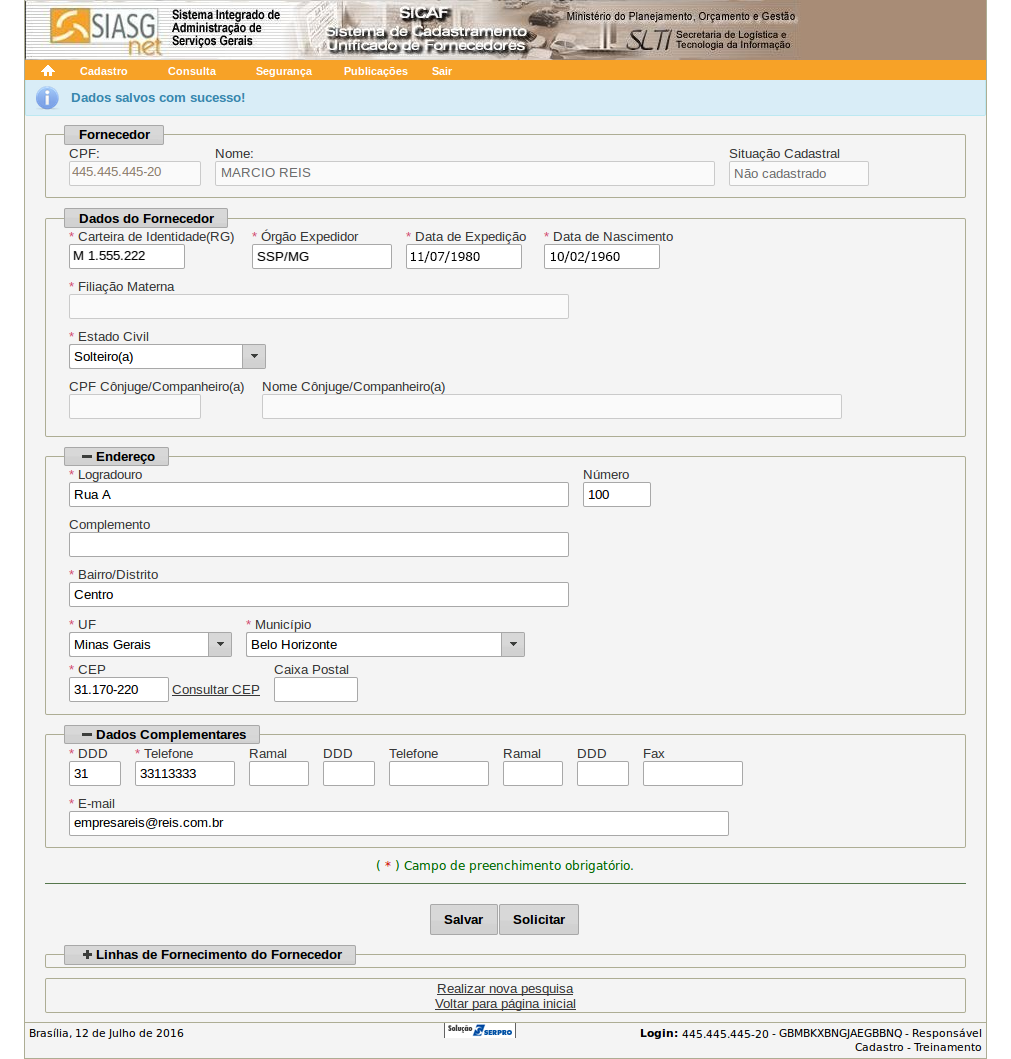
Task: Click the blue info icon beside the success message
Action: click(x=47, y=98)
